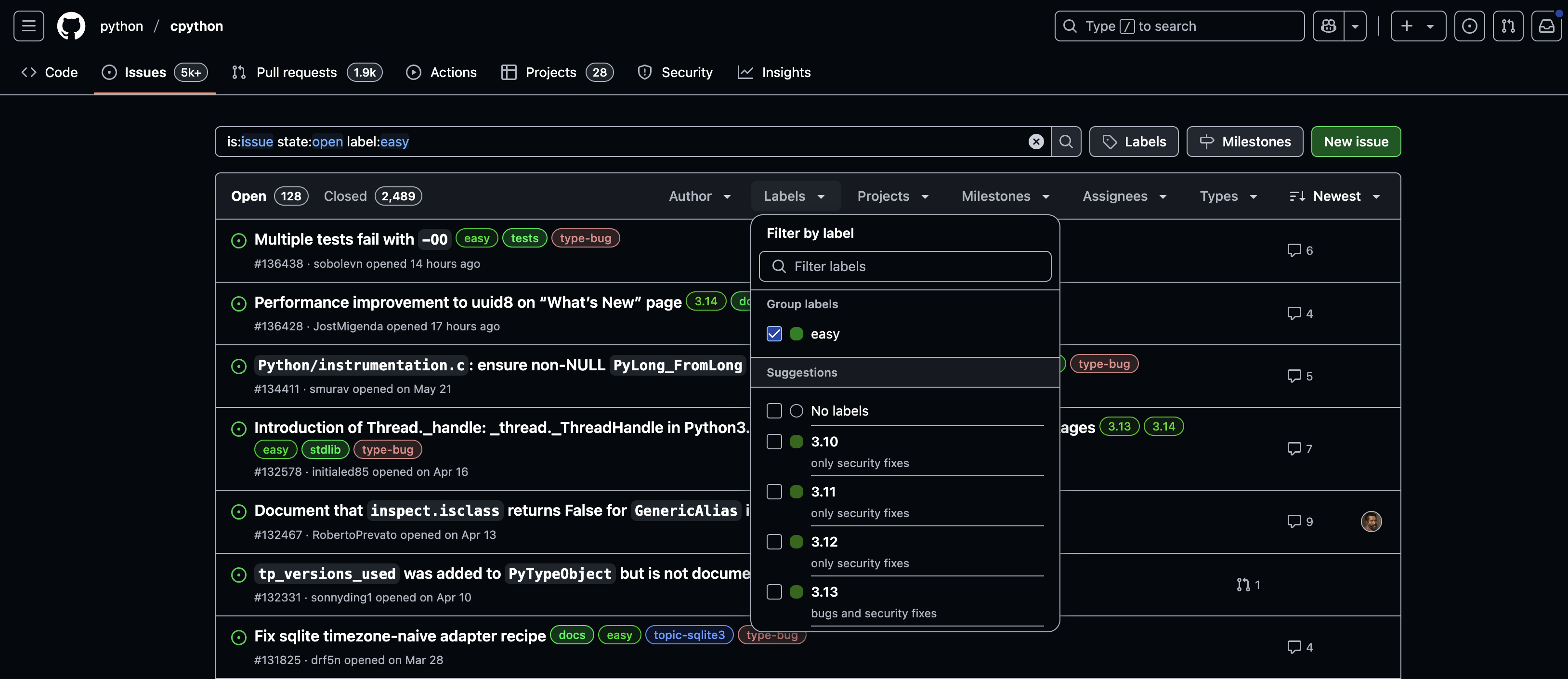Open your pull requests icon in header

coord(1508,26)
